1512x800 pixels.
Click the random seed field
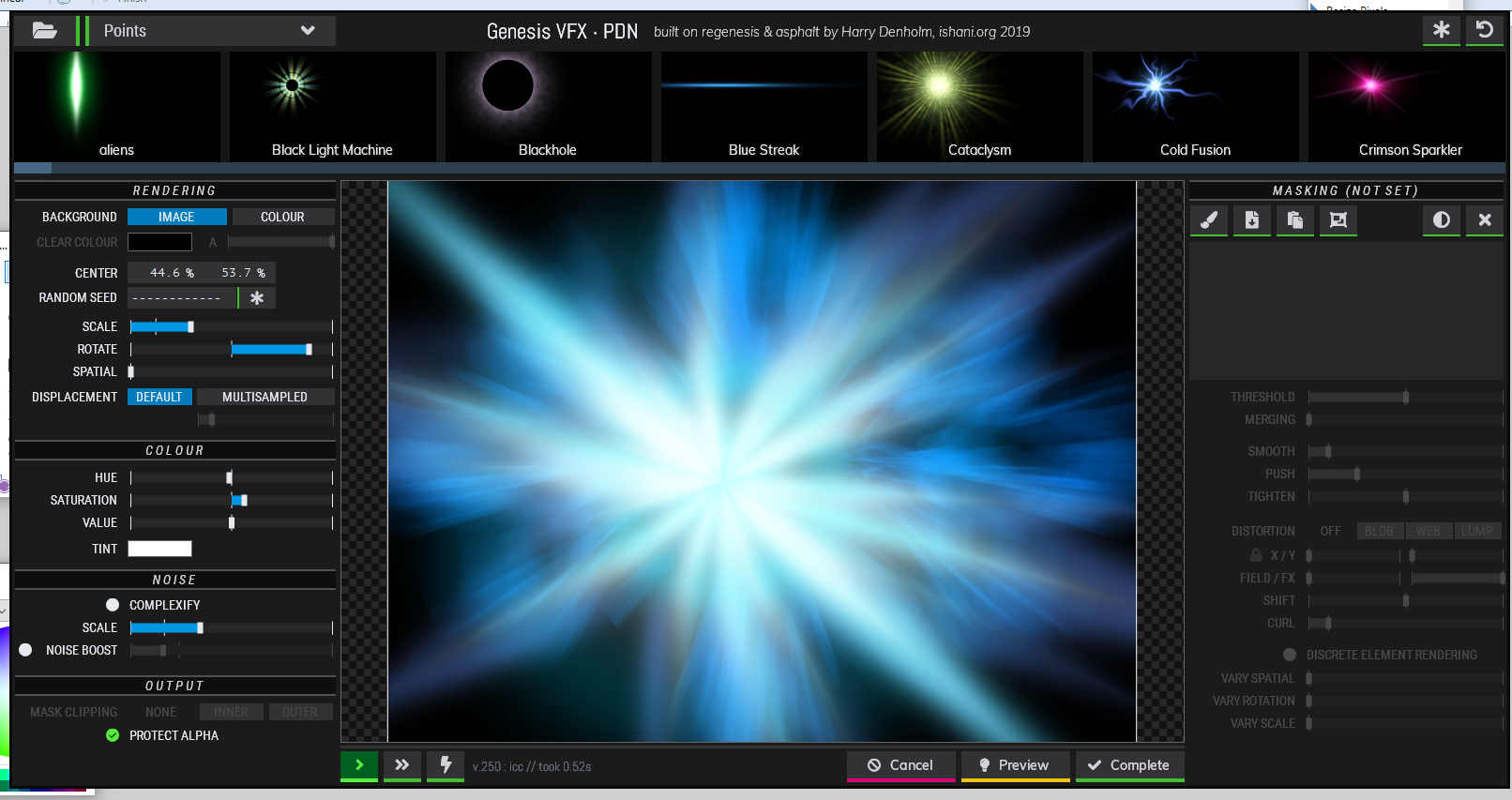click(x=182, y=298)
